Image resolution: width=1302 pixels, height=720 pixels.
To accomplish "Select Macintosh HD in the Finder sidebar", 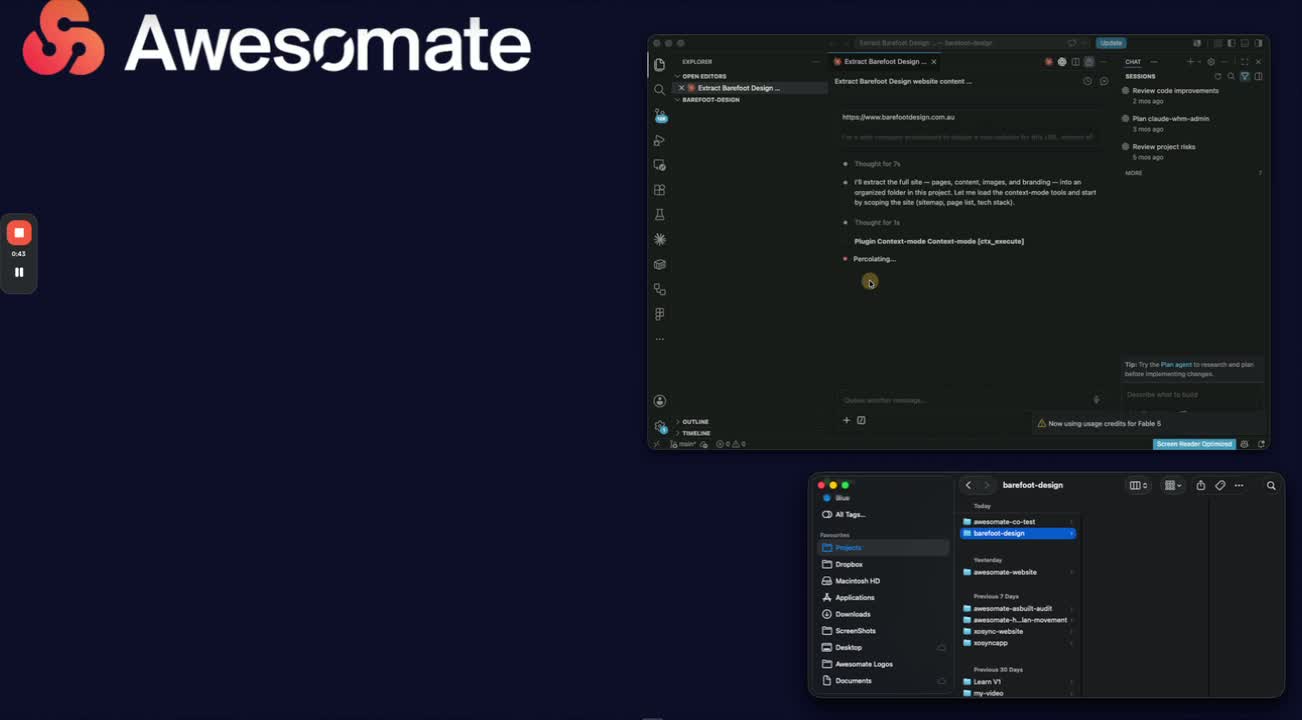I will (x=884, y=581).
